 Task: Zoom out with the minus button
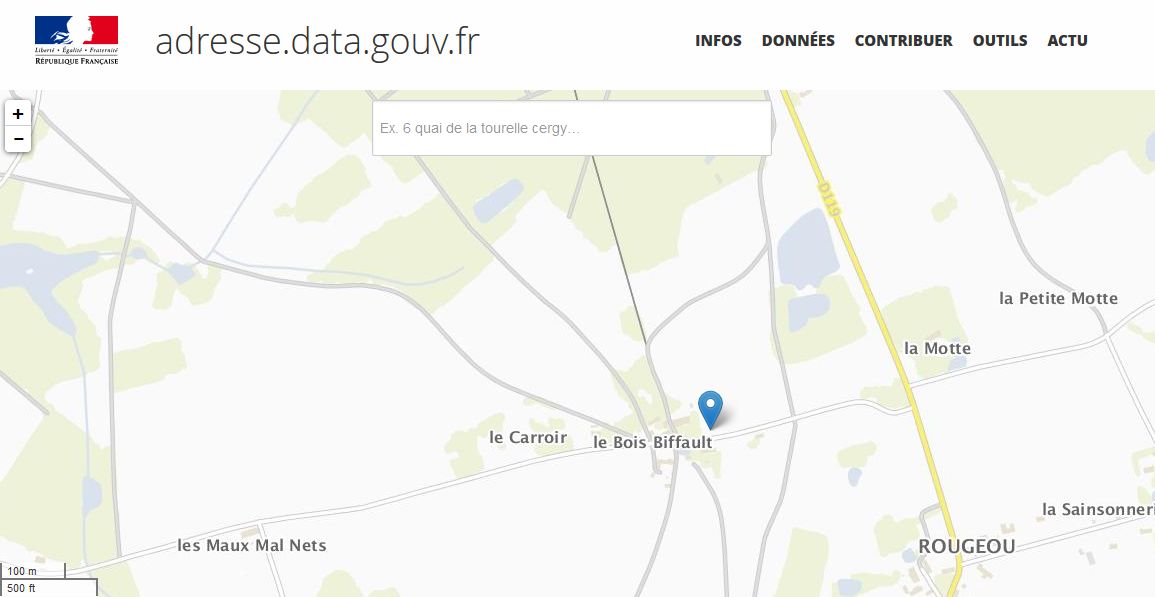pyautogui.click(x=18, y=139)
